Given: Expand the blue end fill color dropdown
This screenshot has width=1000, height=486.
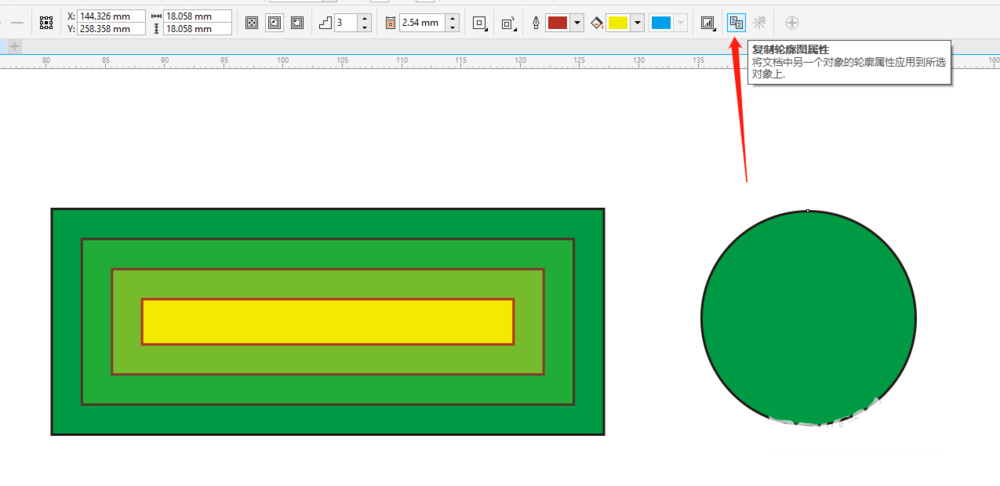Looking at the screenshot, I should pos(682,22).
